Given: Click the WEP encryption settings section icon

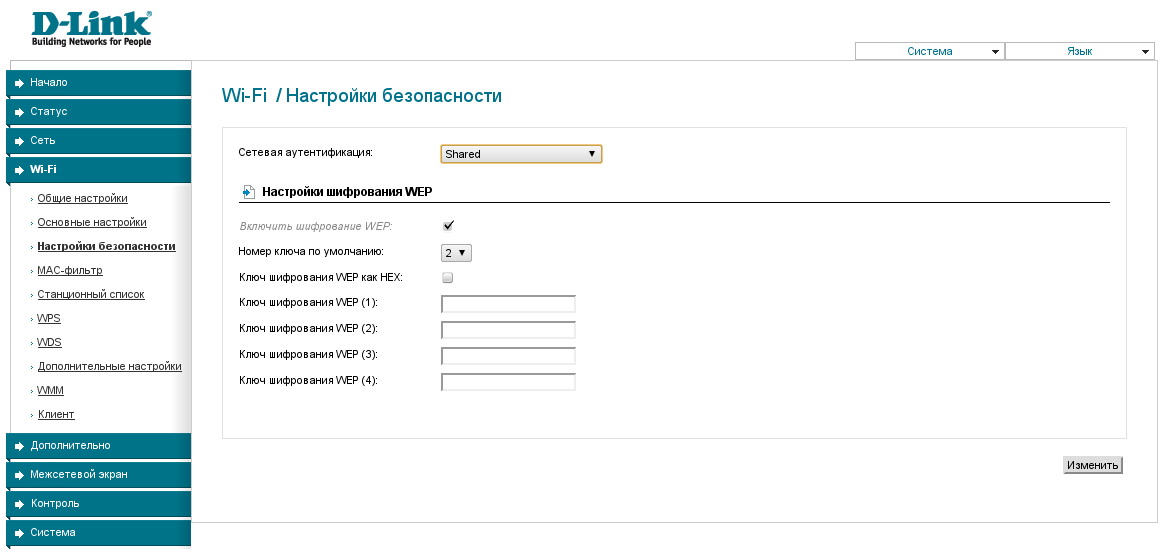Looking at the screenshot, I should click(x=248, y=191).
